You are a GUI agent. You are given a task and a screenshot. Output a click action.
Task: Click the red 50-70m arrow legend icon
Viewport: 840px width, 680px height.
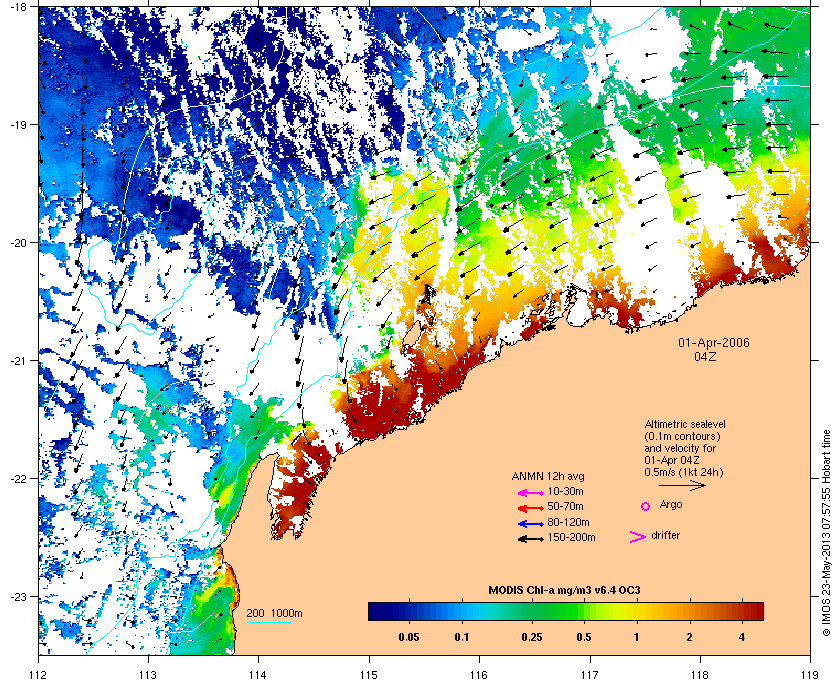(x=531, y=508)
